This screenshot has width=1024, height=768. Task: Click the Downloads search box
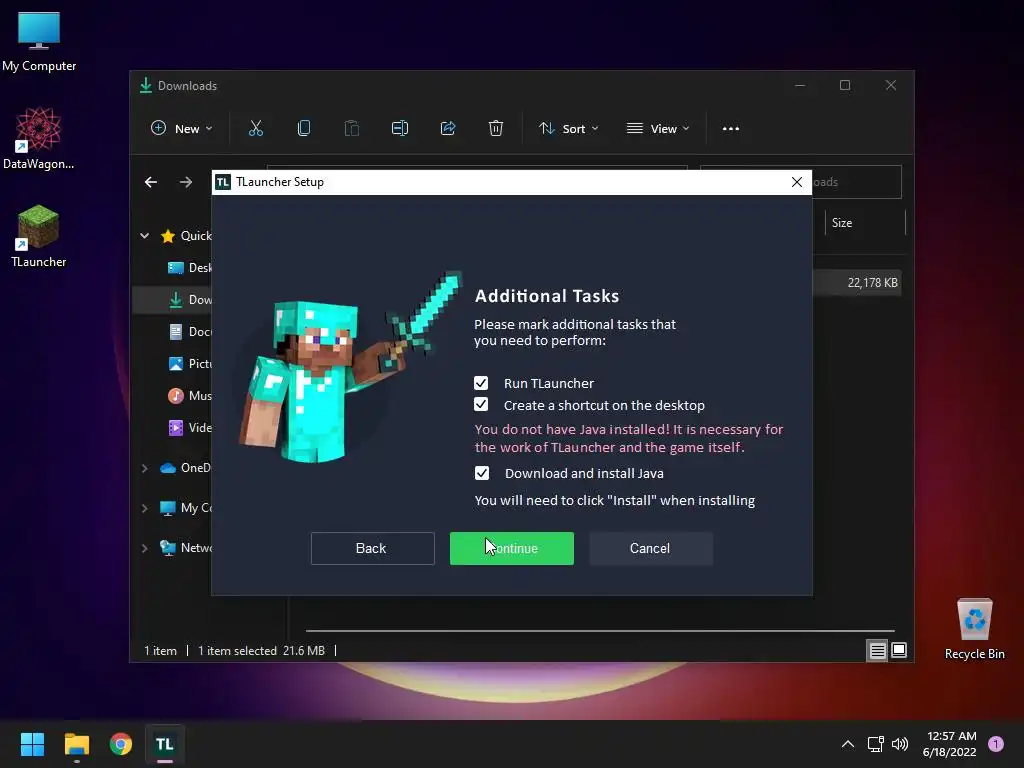(x=857, y=182)
